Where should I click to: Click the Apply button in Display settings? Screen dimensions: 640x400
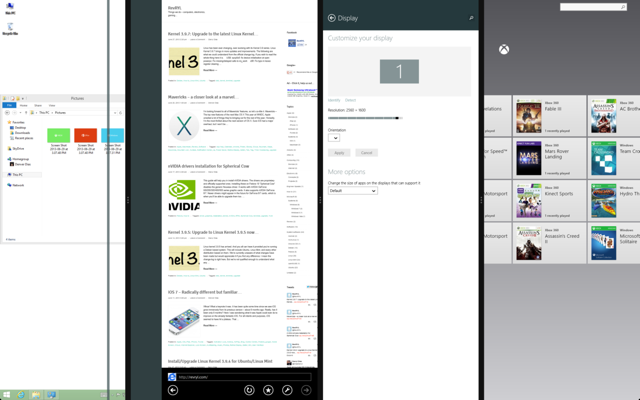(x=339, y=153)
